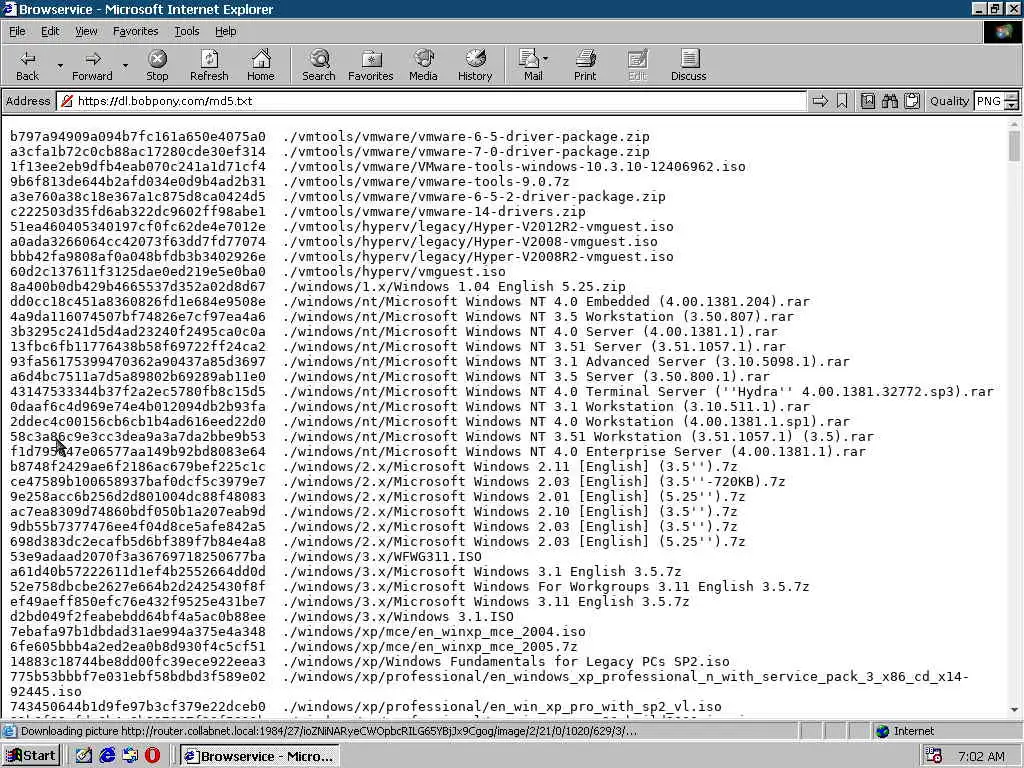Open the Media bar

click(x=423, y=65)
